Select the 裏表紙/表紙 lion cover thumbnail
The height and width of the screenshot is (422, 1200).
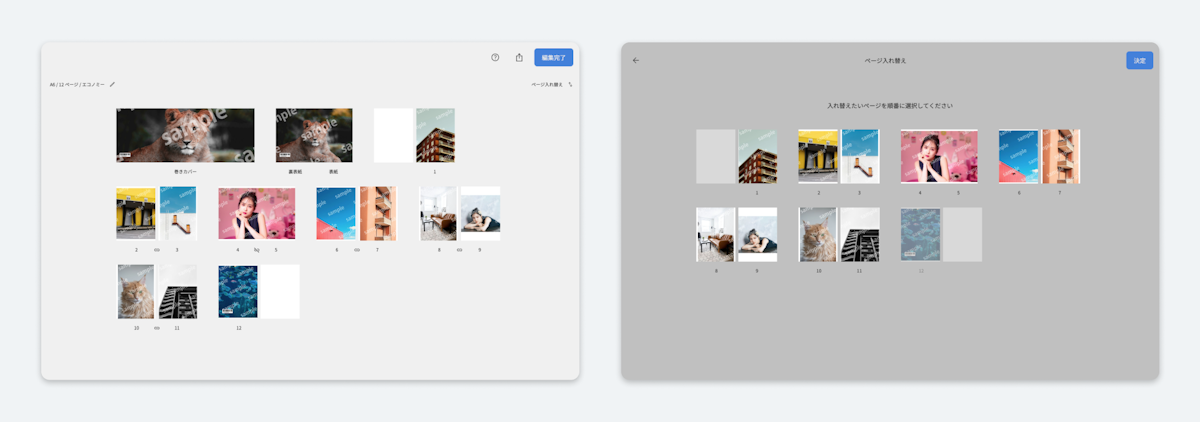click(x=314, y=135)
